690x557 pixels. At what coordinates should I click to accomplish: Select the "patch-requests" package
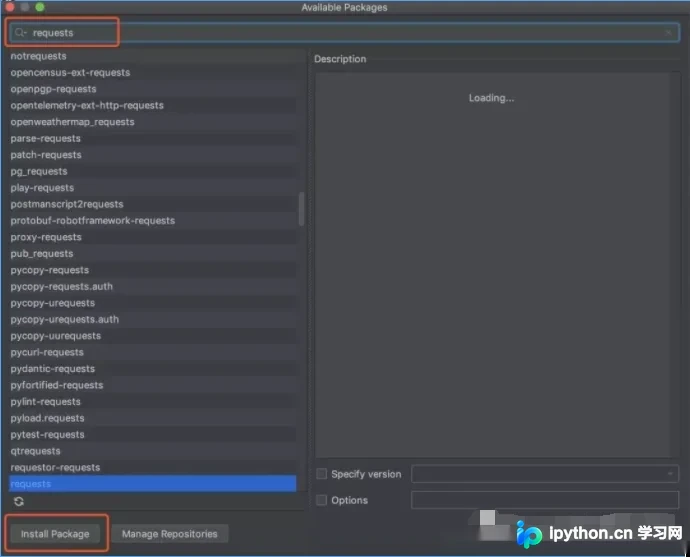[x=153, y=155]
